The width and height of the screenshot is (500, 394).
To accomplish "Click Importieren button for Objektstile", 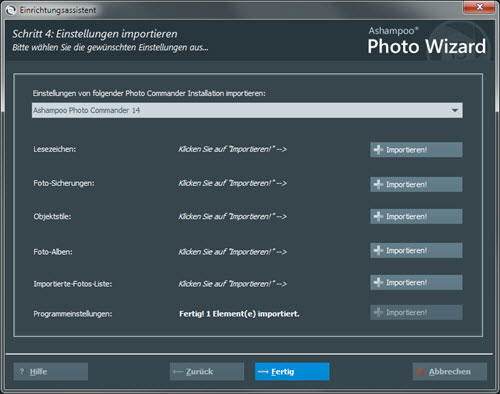I will click(x=416, y=216).
